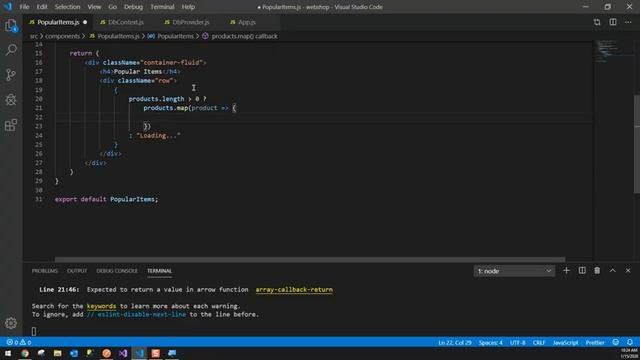Click the src breadcrumb segment
This screenshot has width=640, height=360.
[33, 36]
